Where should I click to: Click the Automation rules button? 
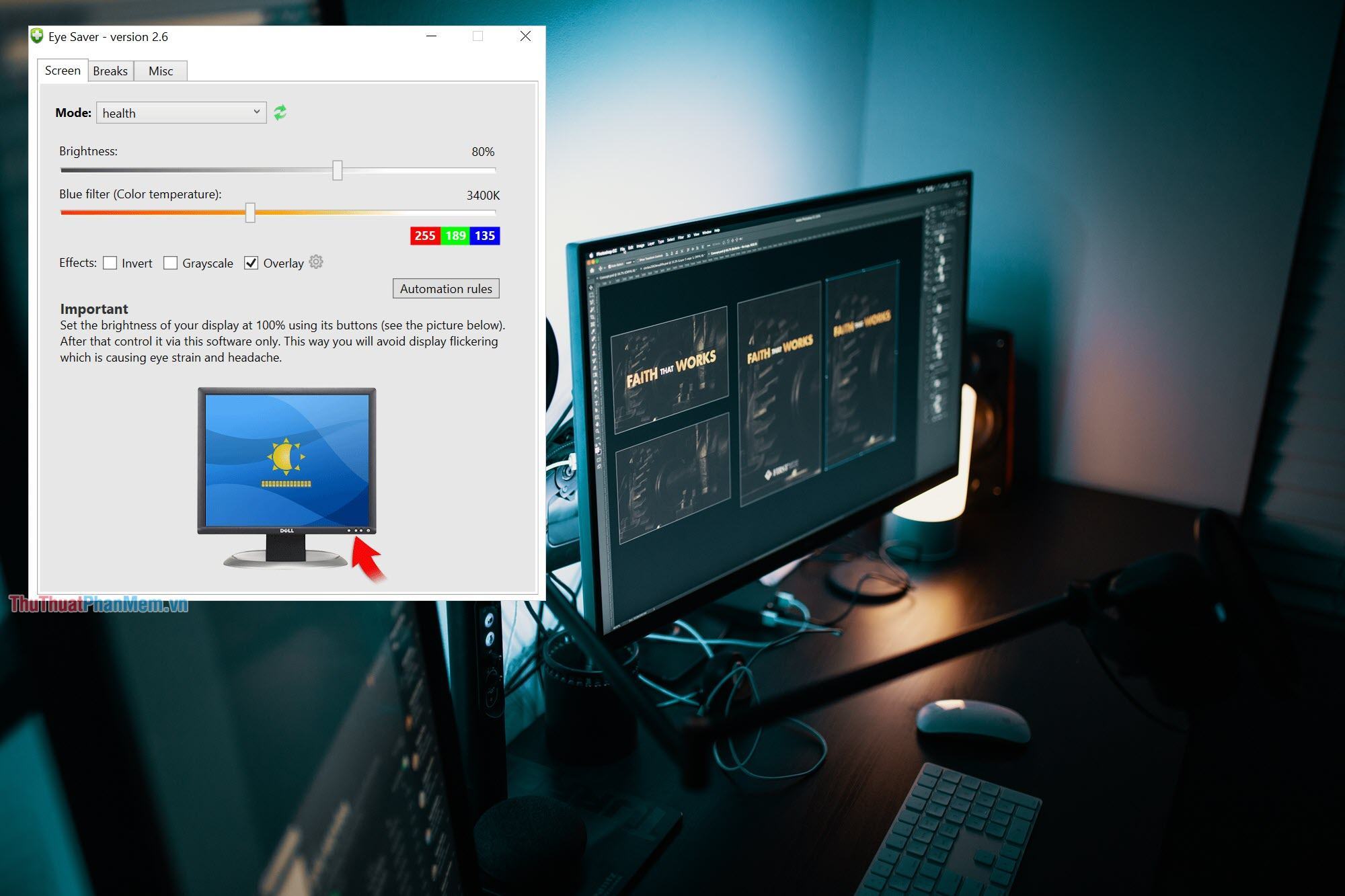445,288
